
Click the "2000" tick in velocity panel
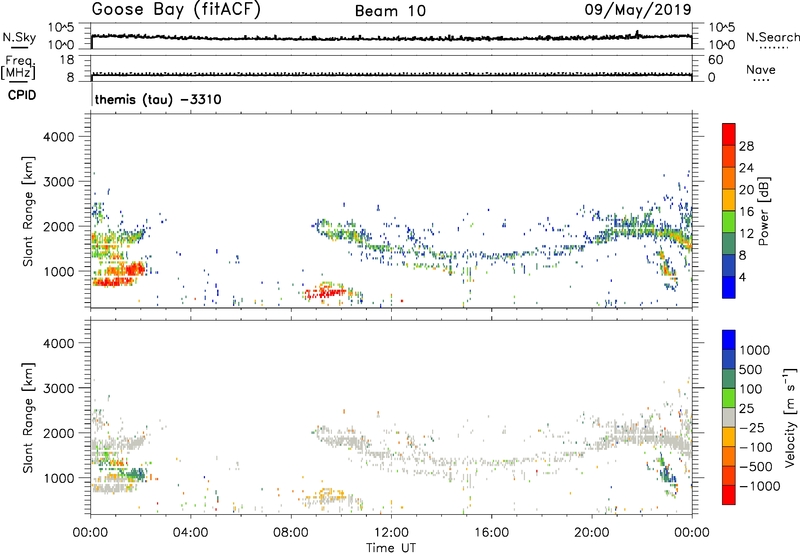[59, 433]
